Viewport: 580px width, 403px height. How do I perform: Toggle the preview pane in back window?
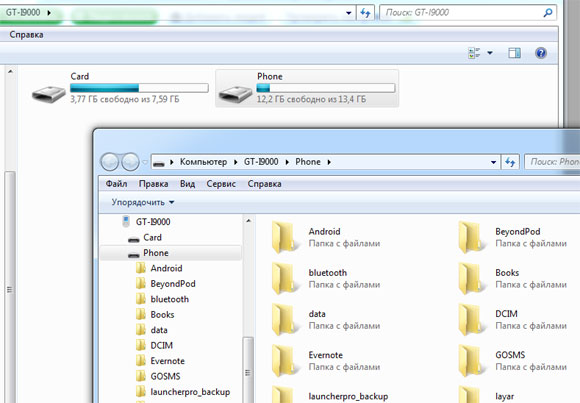tap(514, 53)
